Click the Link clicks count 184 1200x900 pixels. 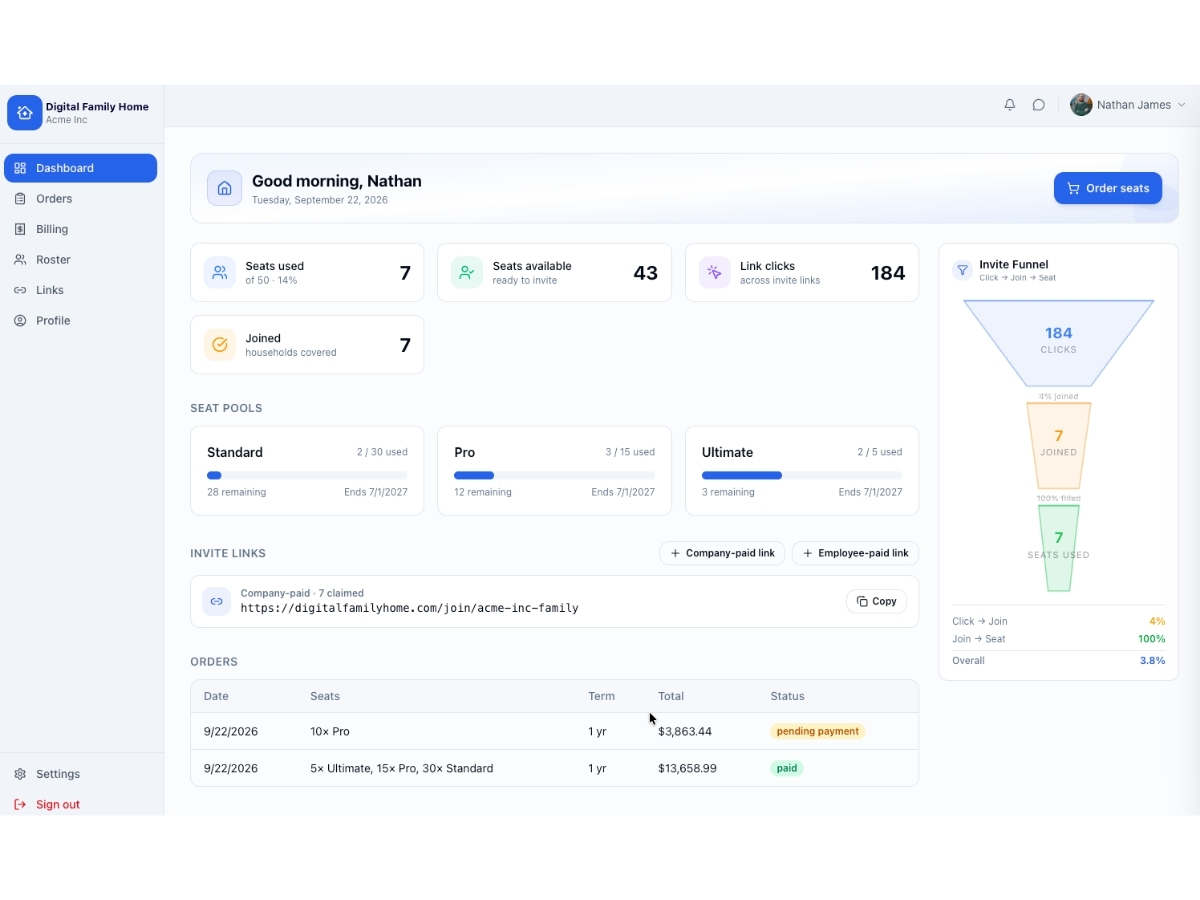coord(888,273)
